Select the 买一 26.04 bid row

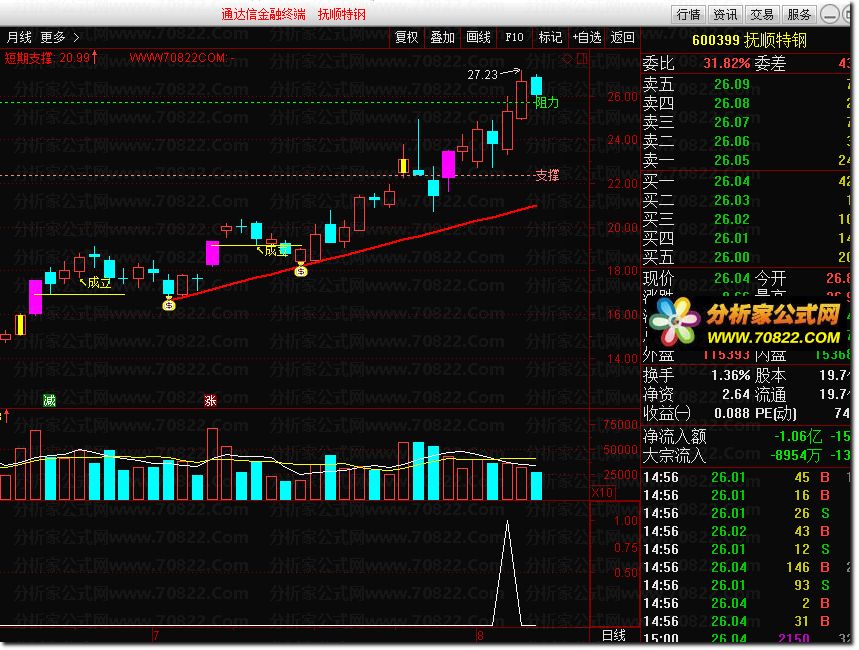tap(746, 181)
